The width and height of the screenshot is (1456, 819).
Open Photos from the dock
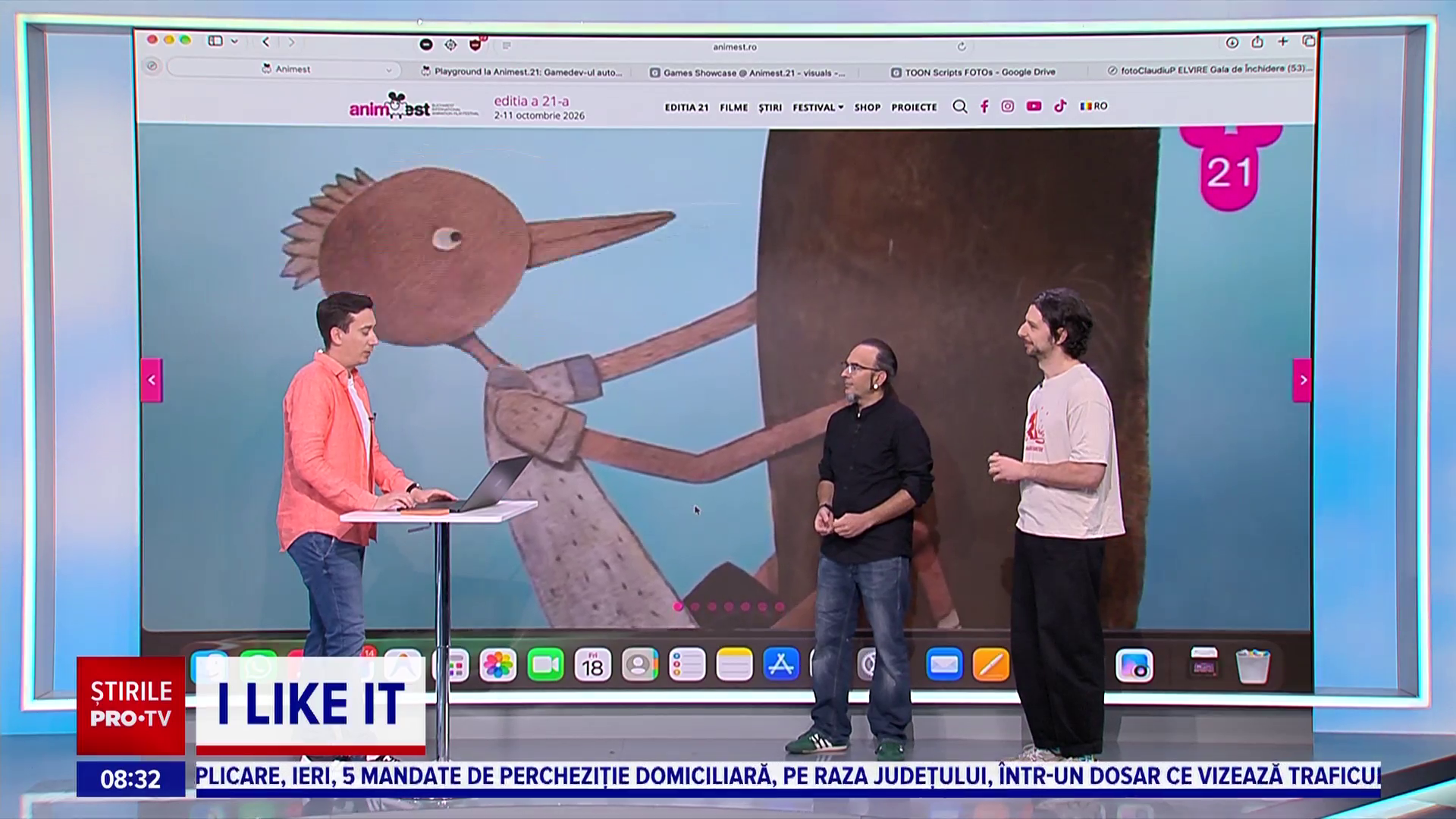[x=497, y=665]
